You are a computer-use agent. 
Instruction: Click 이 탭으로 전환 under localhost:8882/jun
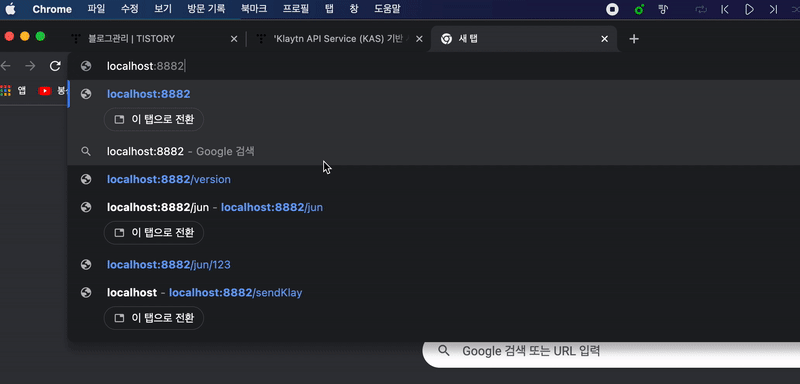click(x=154, y=233)
